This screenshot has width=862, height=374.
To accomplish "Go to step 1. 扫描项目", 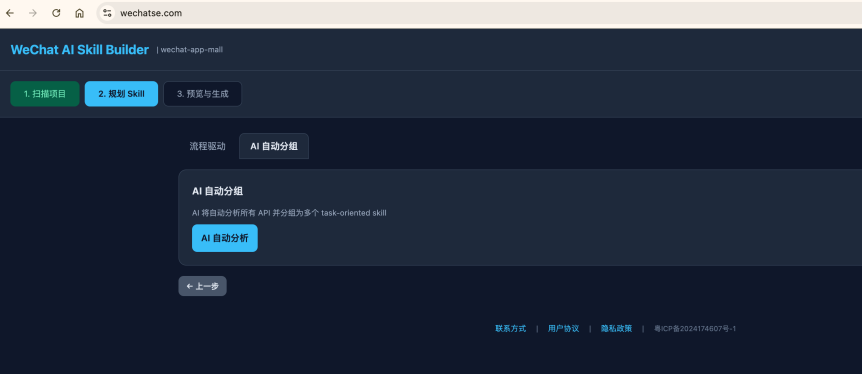I will [x=45, y=94].
